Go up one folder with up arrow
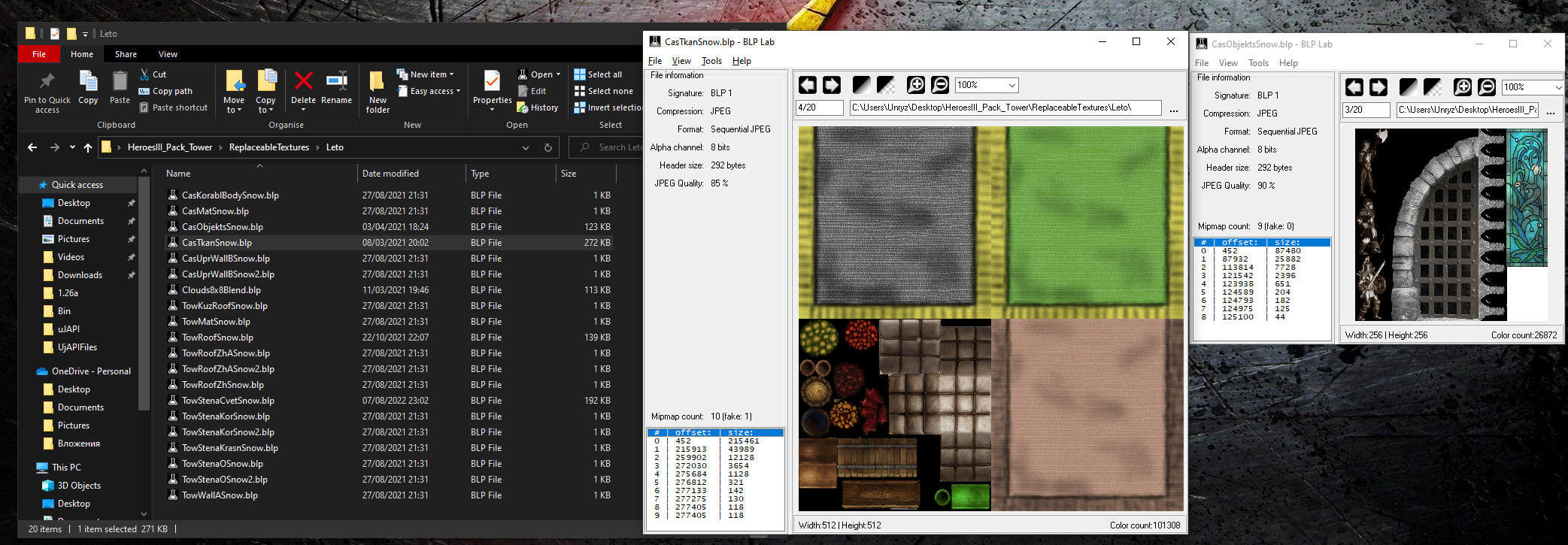The width and height of the screenshot is (1568, 545). click(88, 148)
